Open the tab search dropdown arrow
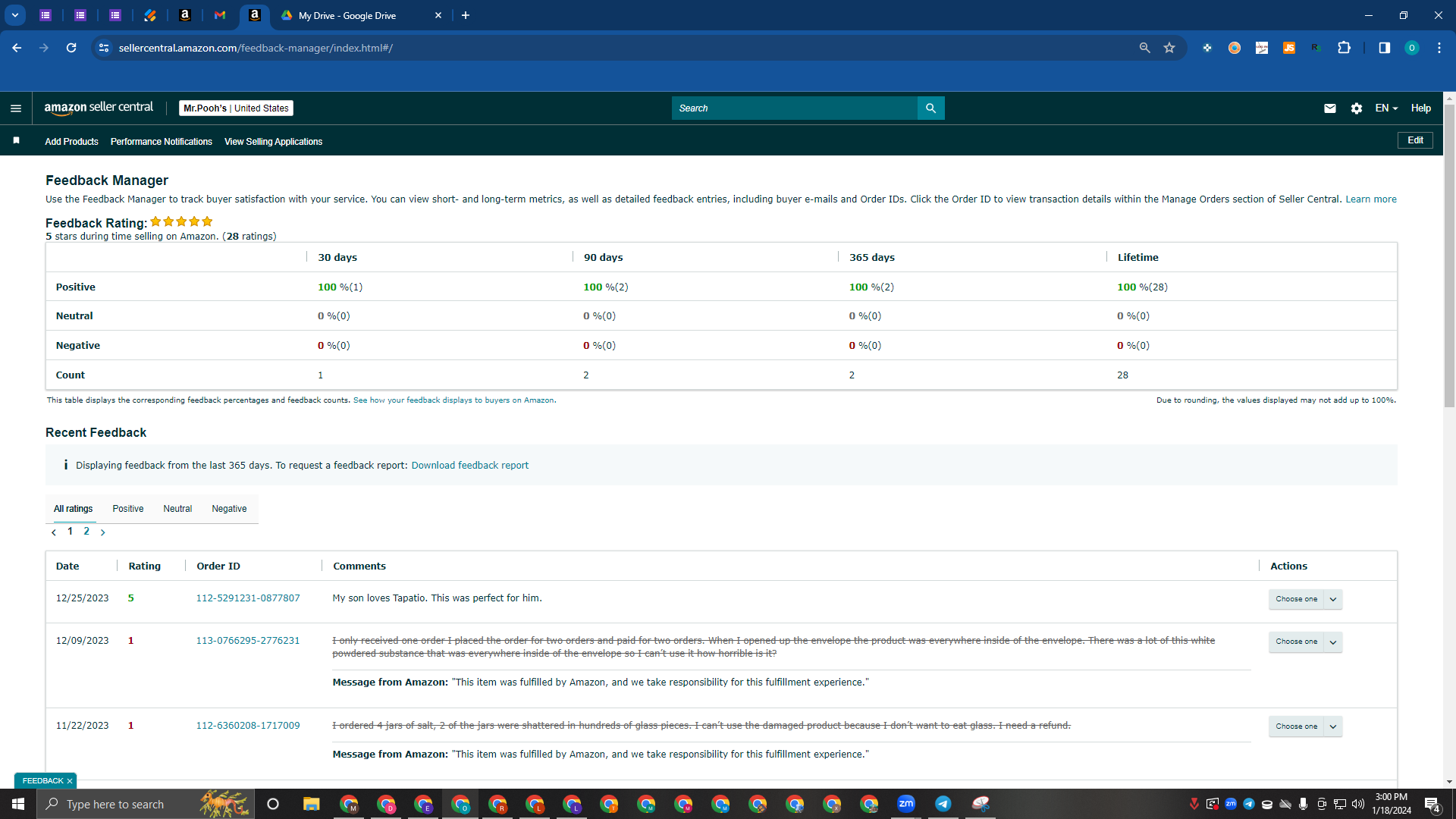The height and width of the screenshot is (819, 1456). [x=15, y=15]
